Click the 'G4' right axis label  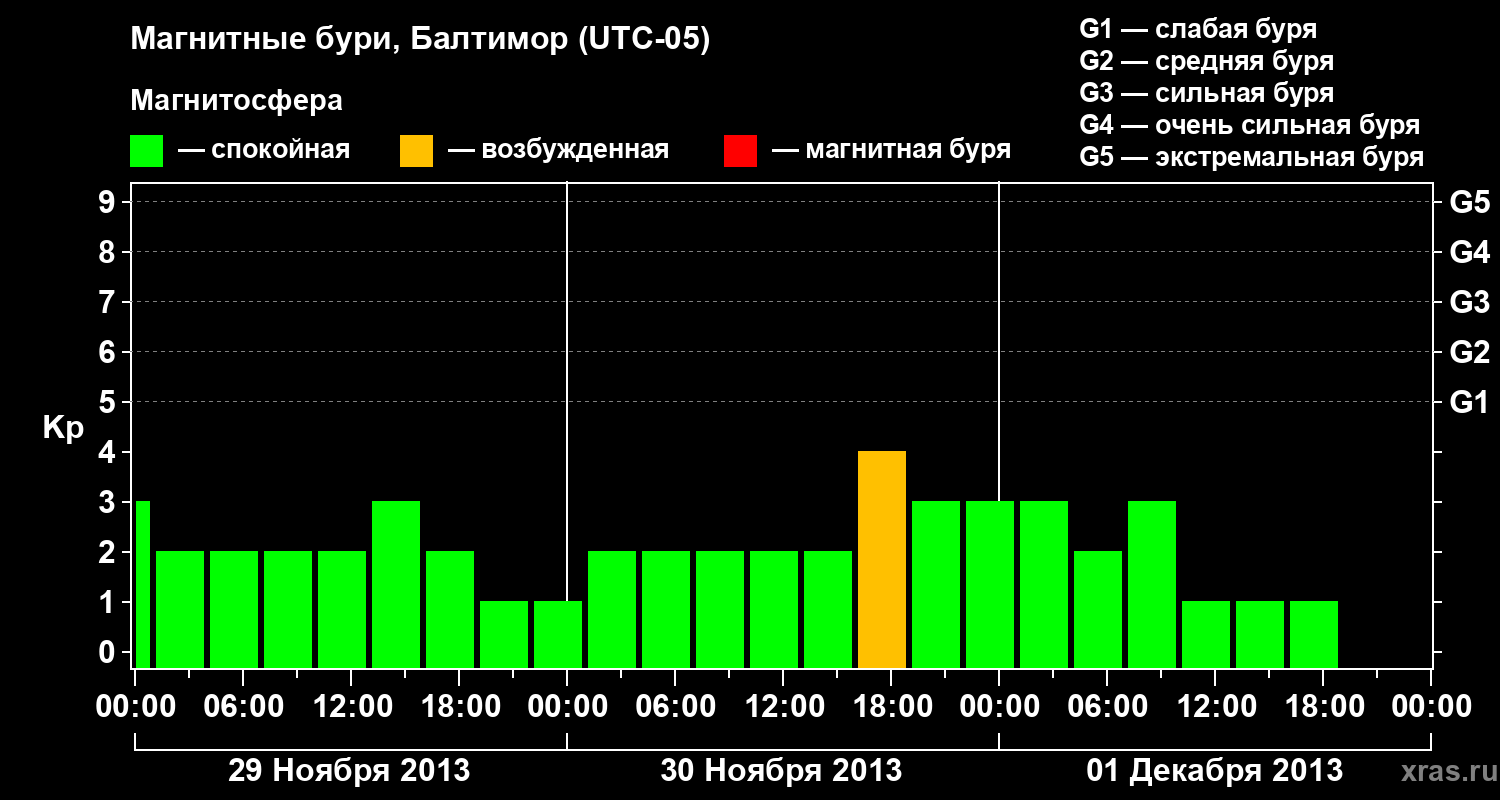pos(1469,252)
